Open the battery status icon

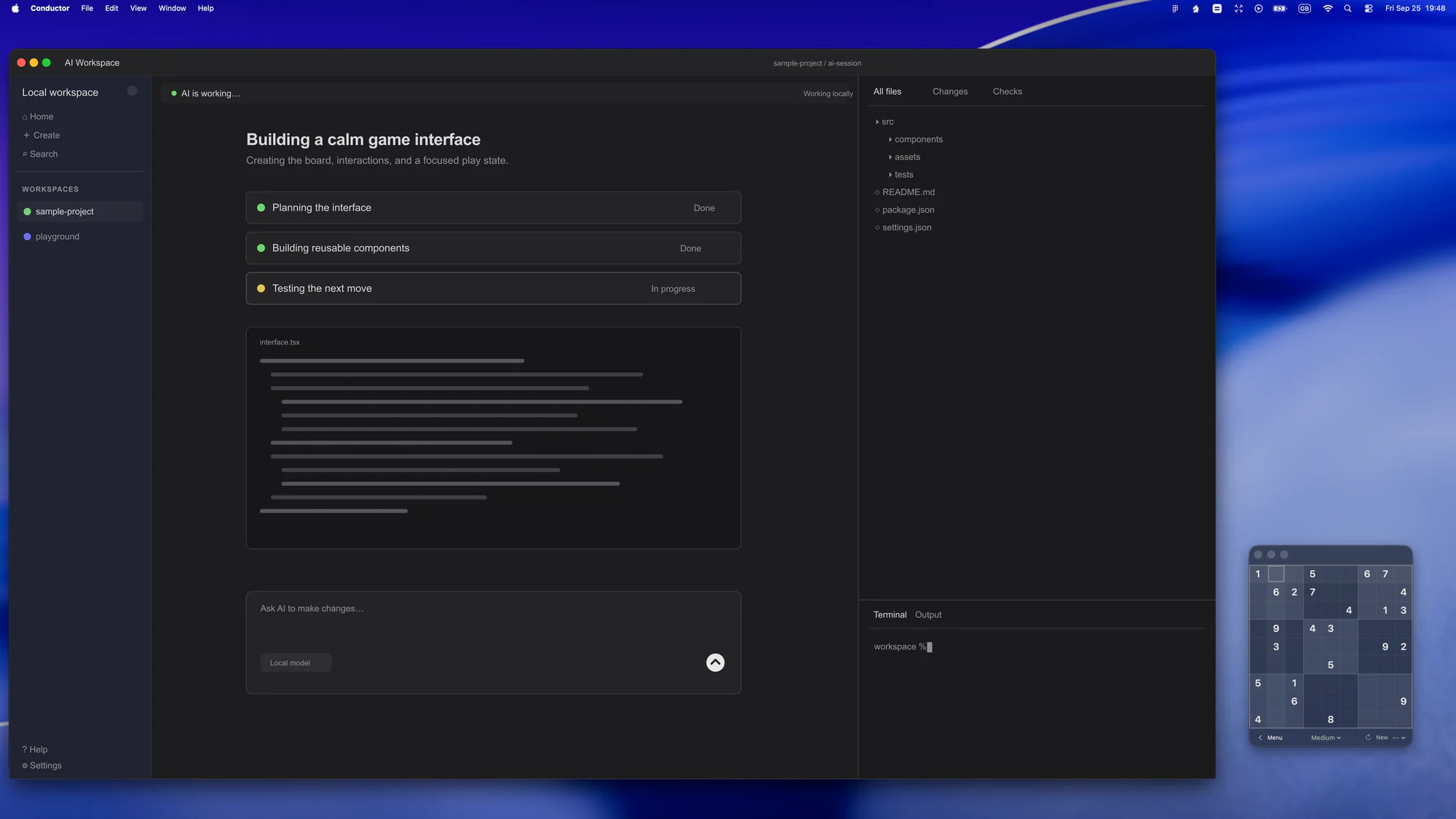1280,9
